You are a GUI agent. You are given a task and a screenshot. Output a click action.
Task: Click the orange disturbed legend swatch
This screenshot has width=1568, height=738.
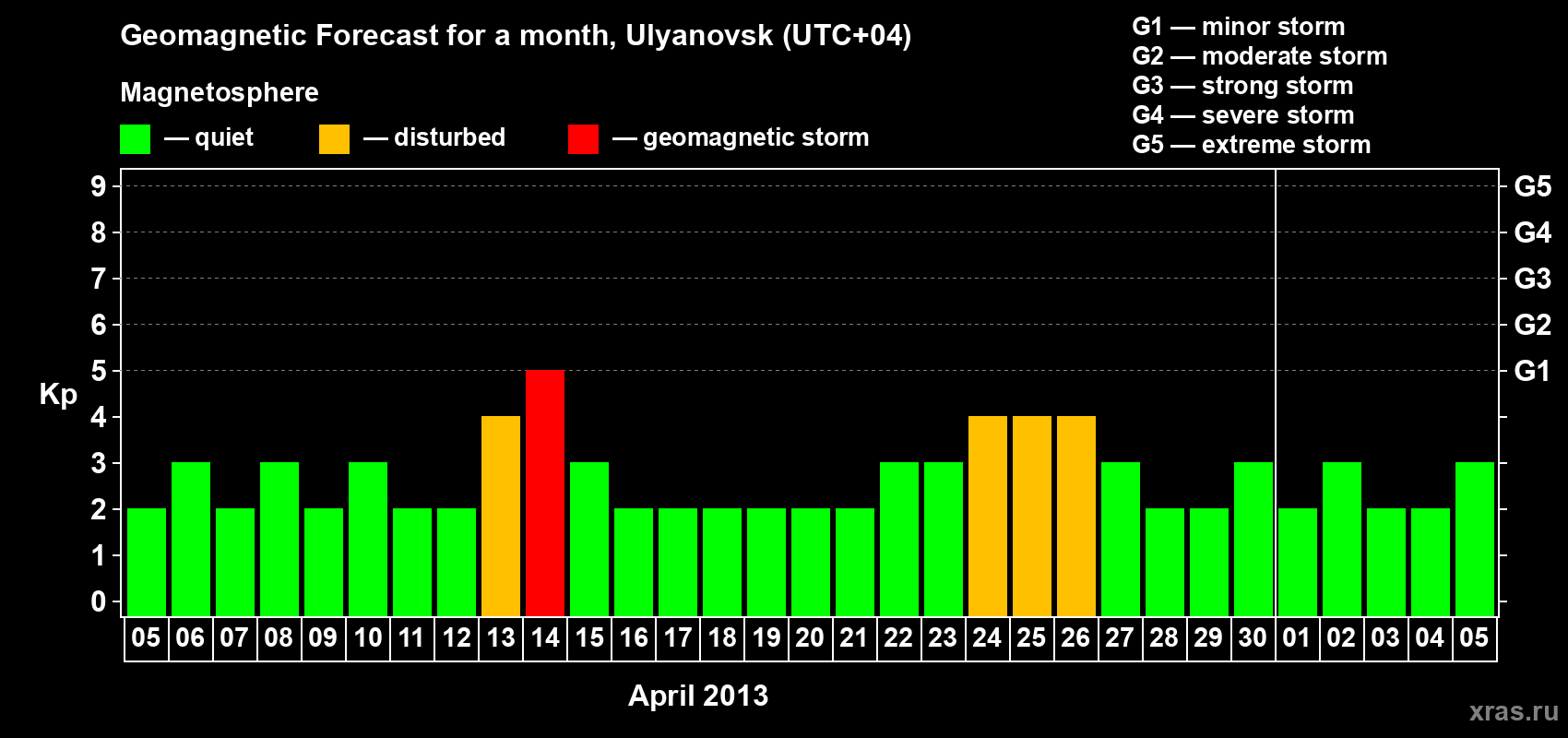pos(334,139)
